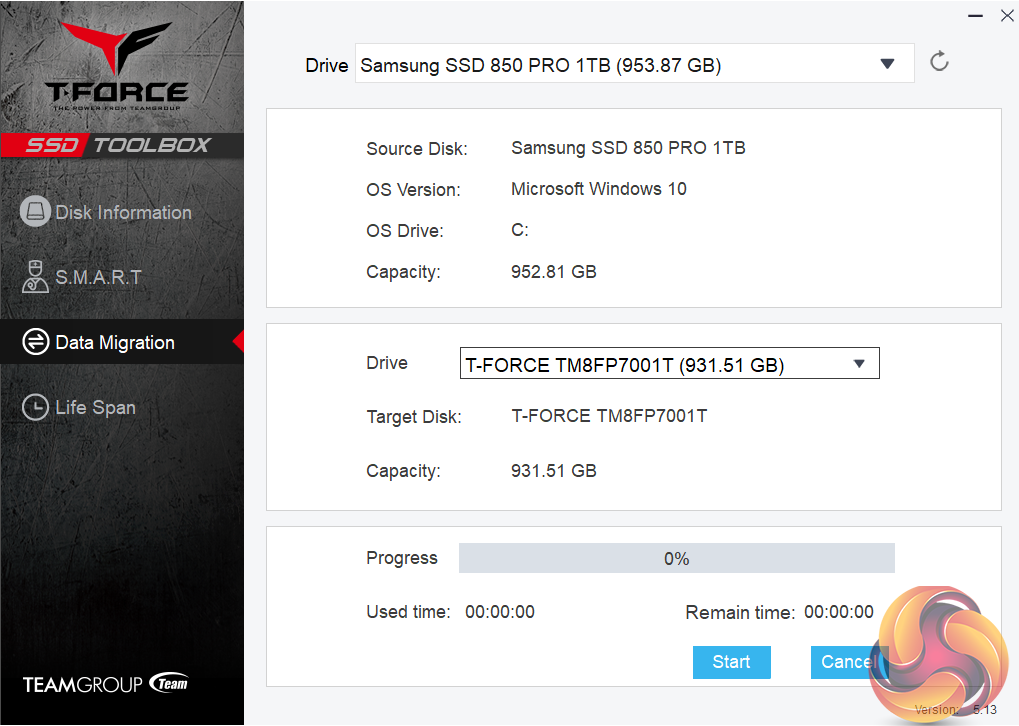1019x726 pixels.
Task: Click Used time value 00:00:00
Action: point(500,612)
